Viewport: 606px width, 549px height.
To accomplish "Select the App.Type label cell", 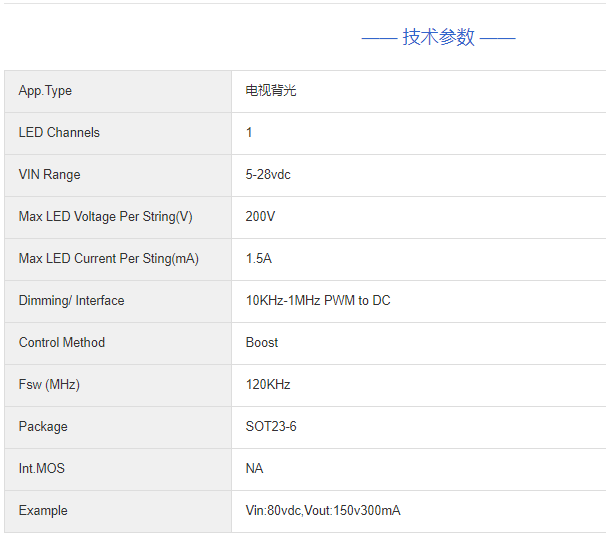I will coord(45,91).
